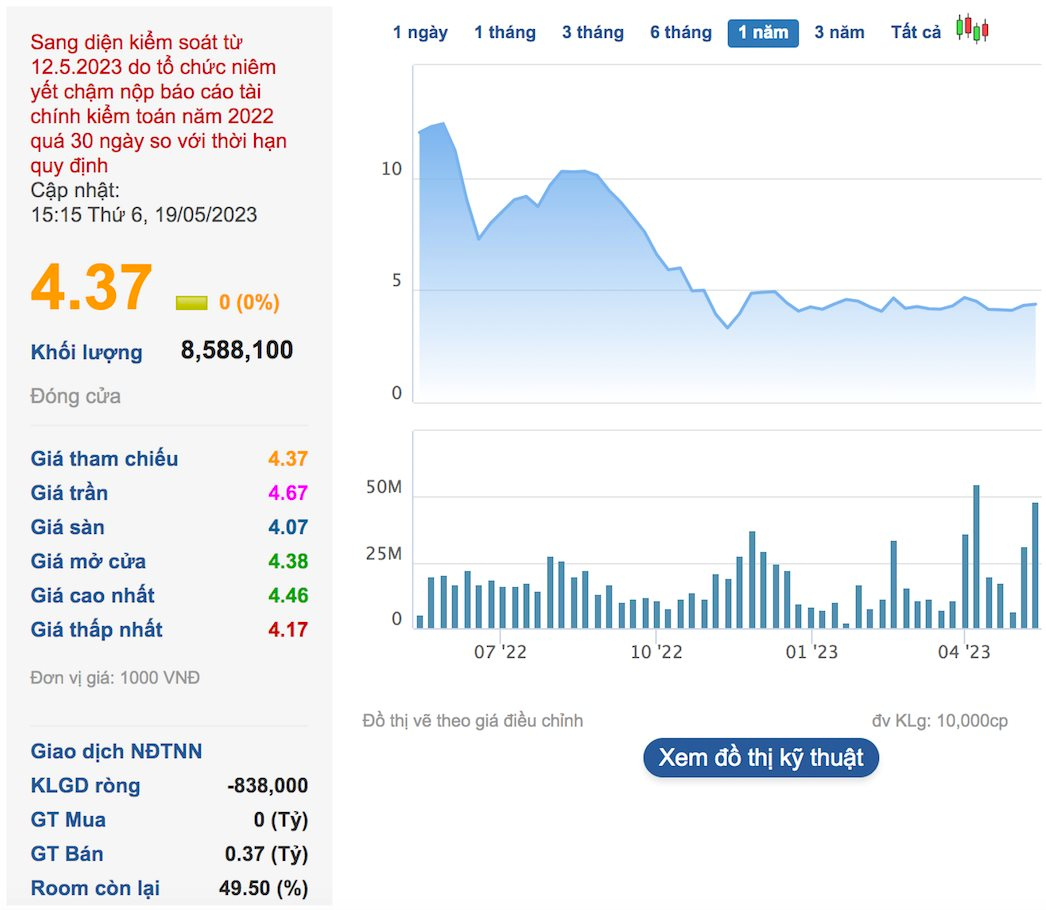Click the price line's lowest dip point
The height and width of the screenshot is (910, 1046).
(x=728, y=327)
